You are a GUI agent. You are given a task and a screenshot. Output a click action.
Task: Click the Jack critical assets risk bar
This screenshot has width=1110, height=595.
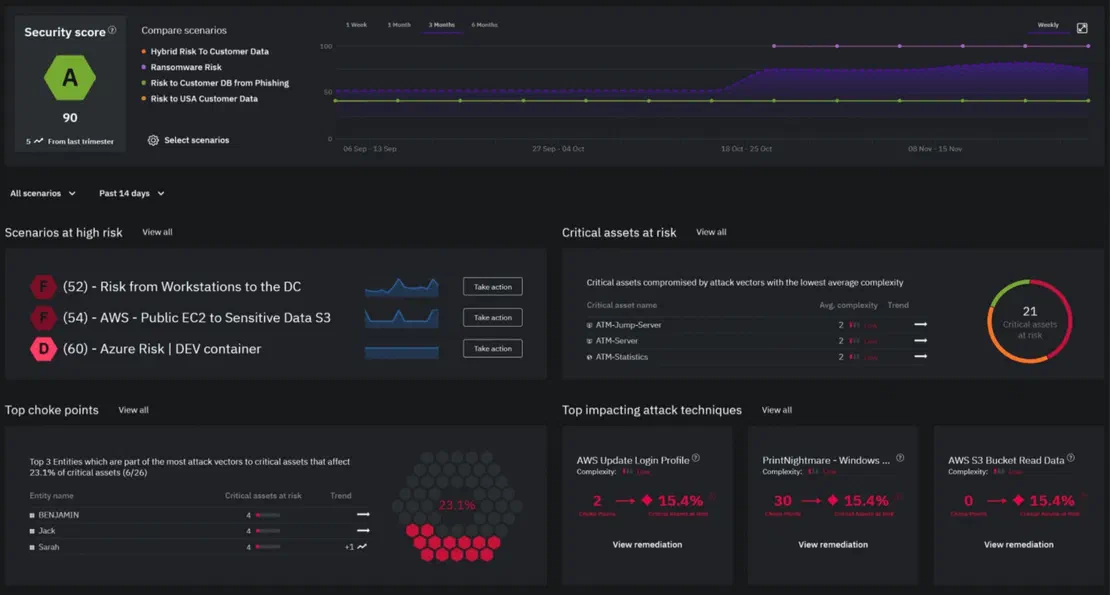pyautogui.click(x=268, y=531)
